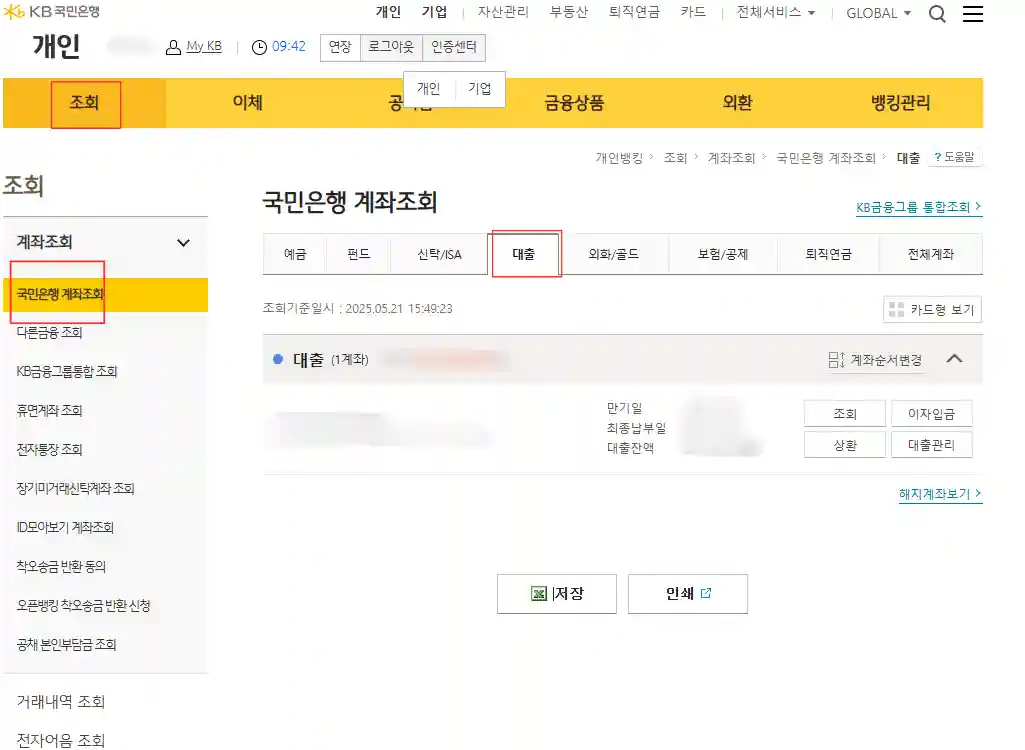The image size is (1025, 750).
Task: Select 국민은행 계좌조회 in the sidebar
Action: [x=106, y=294]
